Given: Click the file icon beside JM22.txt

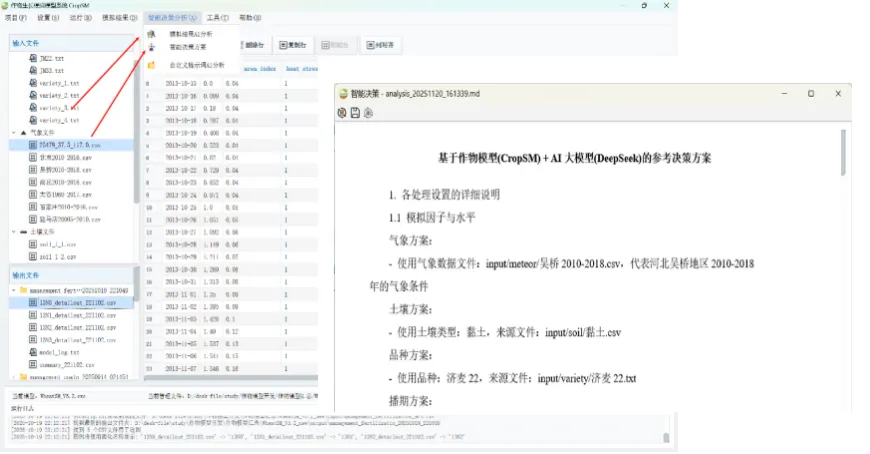Looking at the screenshot, I should click(33, 58).
